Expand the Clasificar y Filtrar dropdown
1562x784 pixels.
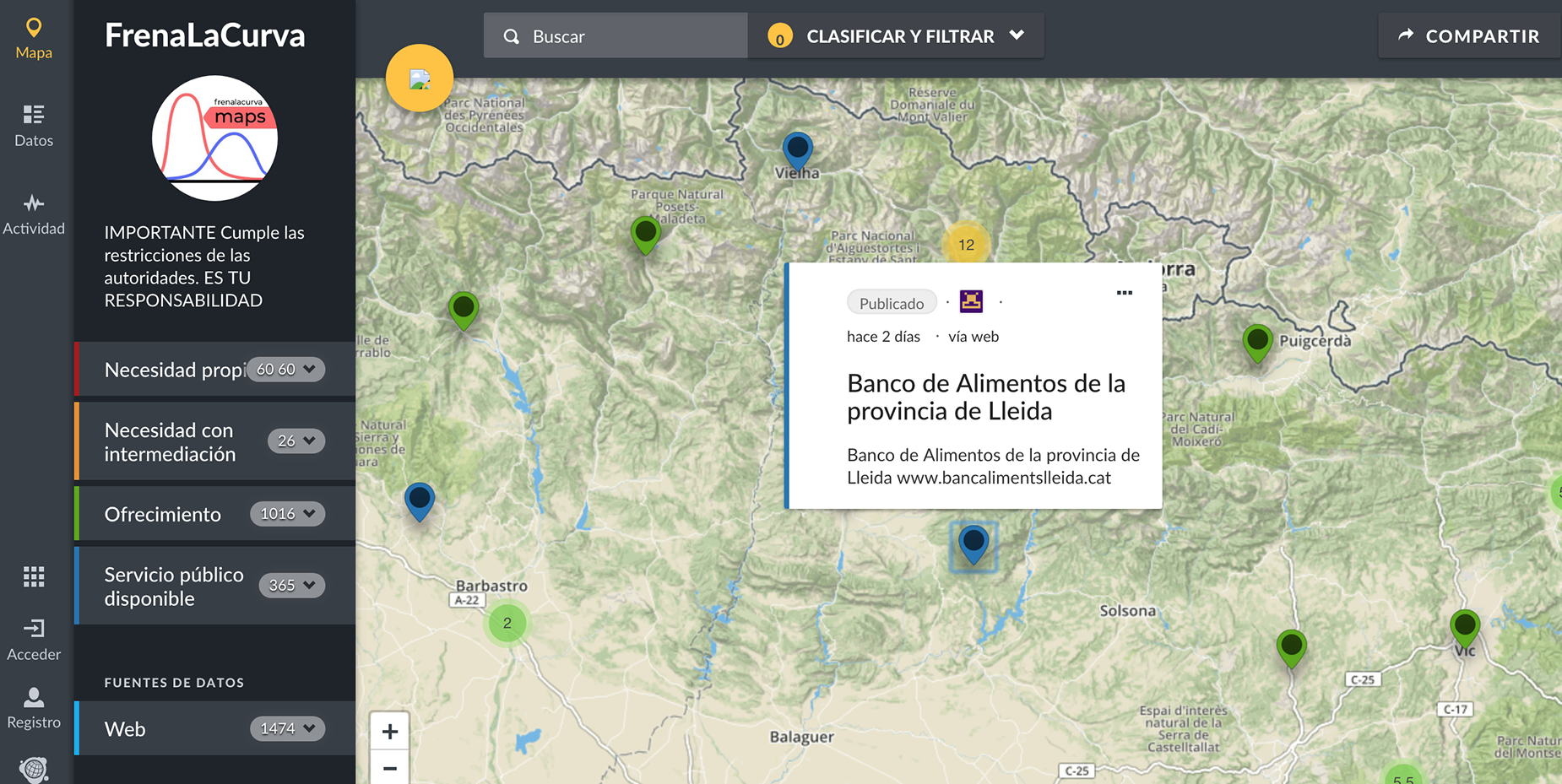click(896, 35)
